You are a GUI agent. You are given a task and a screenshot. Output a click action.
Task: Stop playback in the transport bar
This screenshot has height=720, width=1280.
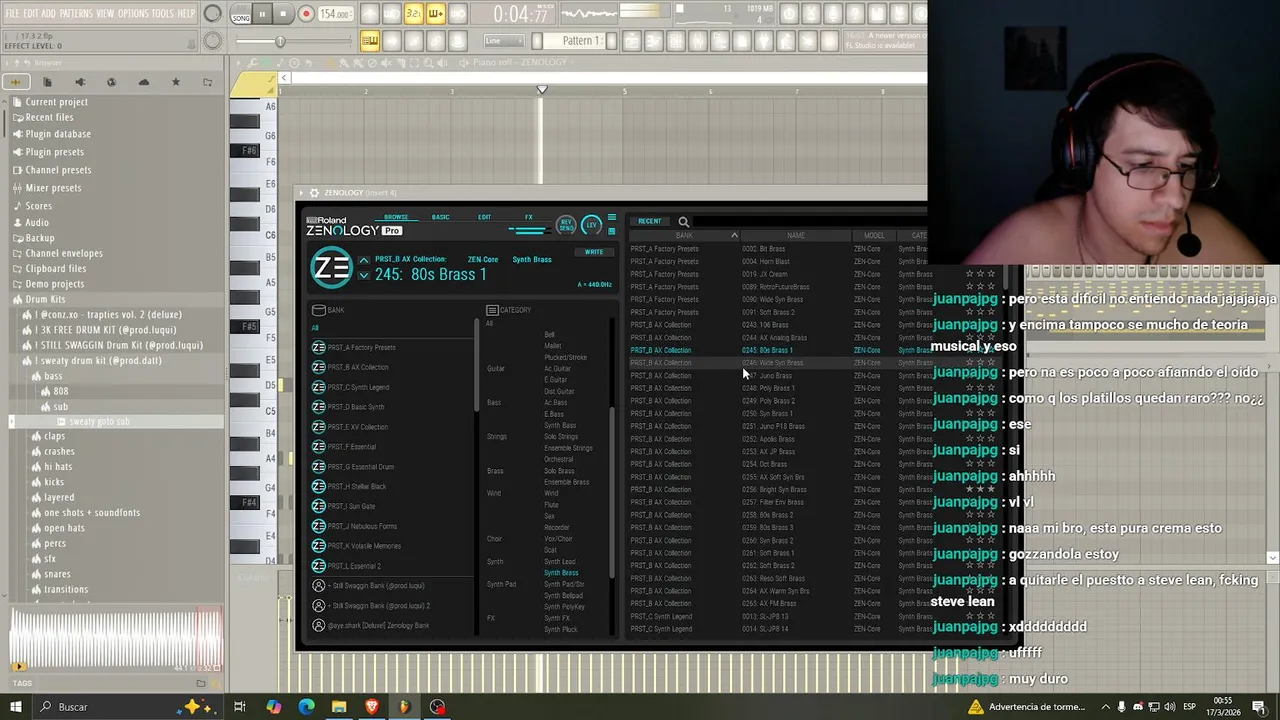pyautogui.click(x=283, y=14)
